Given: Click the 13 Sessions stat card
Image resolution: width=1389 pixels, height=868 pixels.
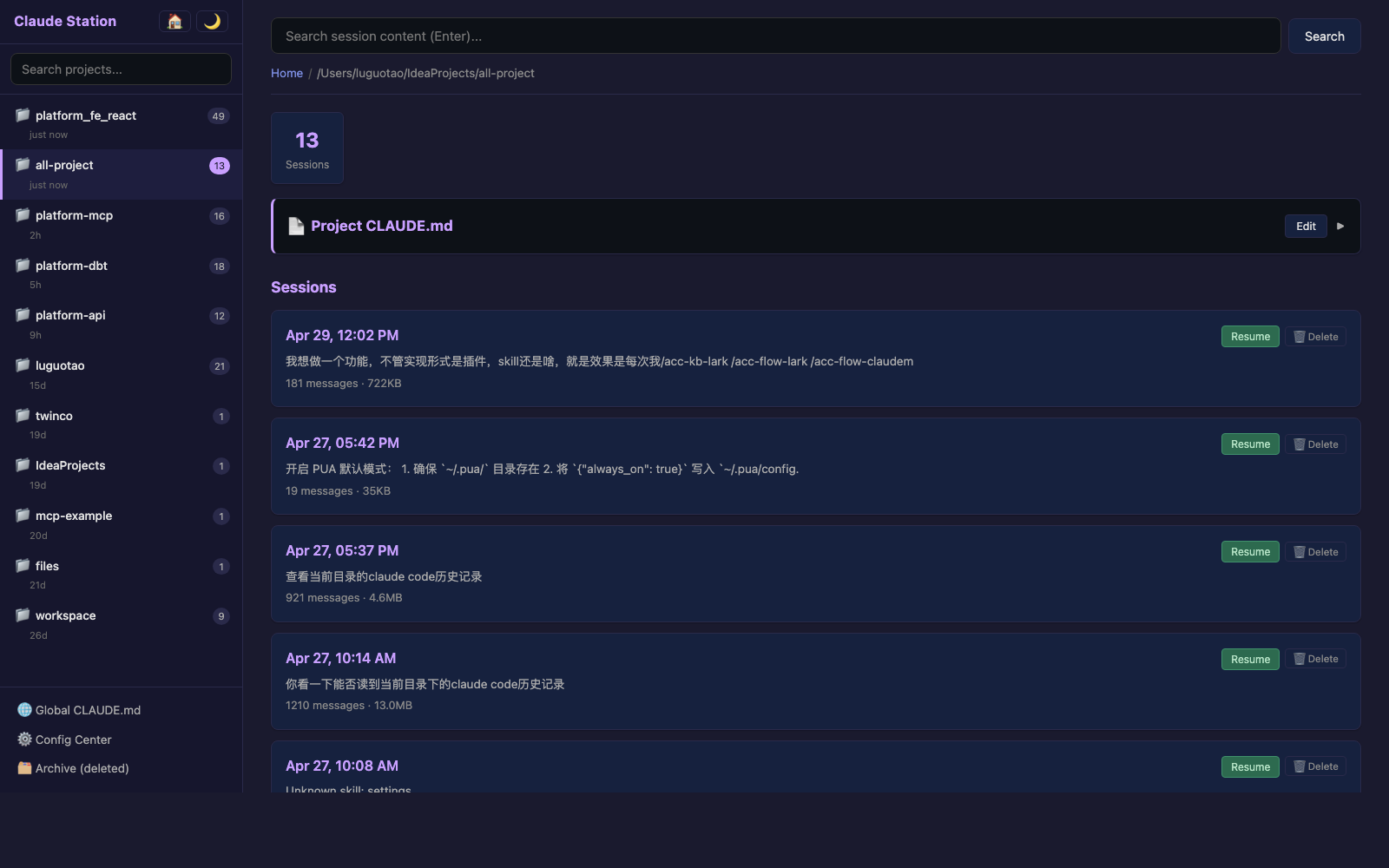Looking at the screenshot, I should [307, 148].
